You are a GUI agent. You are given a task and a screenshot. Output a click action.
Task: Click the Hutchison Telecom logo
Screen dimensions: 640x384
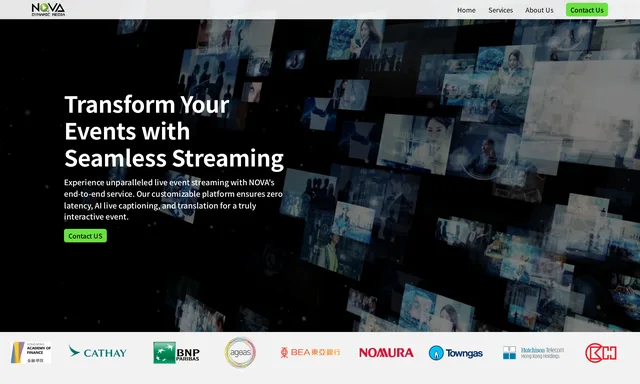[x=533, y=353]
